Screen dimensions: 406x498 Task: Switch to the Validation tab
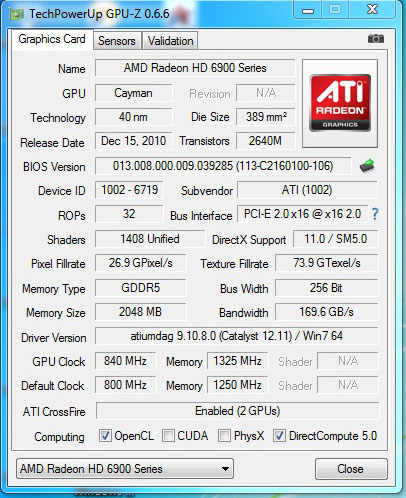(170, 41)
